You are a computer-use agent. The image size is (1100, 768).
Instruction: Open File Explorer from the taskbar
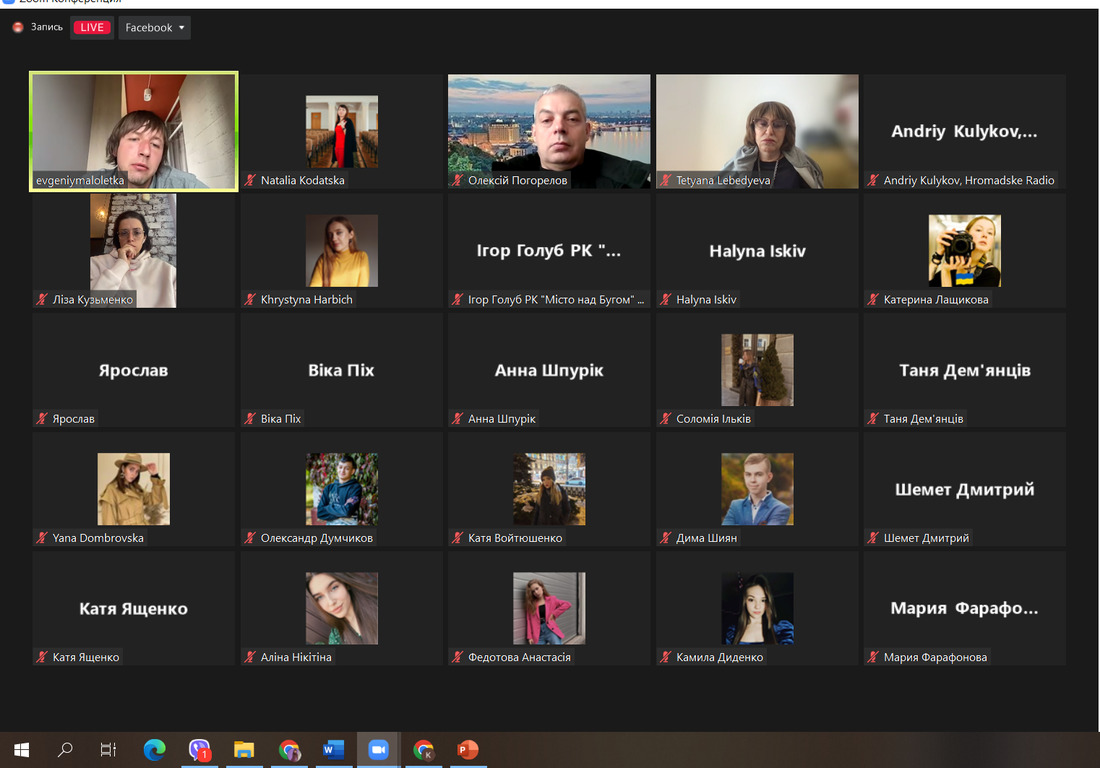[243, 750]
